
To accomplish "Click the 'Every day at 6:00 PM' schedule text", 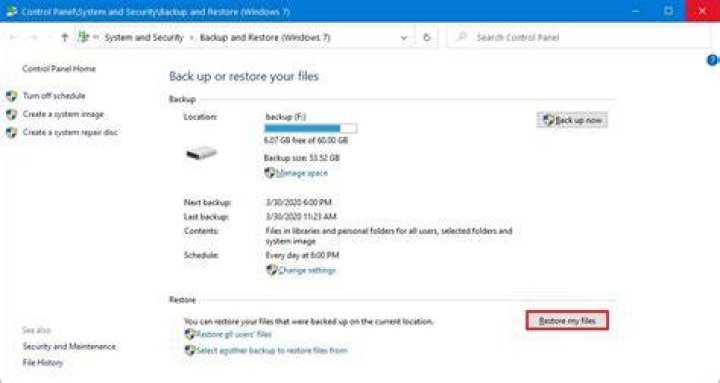I will 302,255.
